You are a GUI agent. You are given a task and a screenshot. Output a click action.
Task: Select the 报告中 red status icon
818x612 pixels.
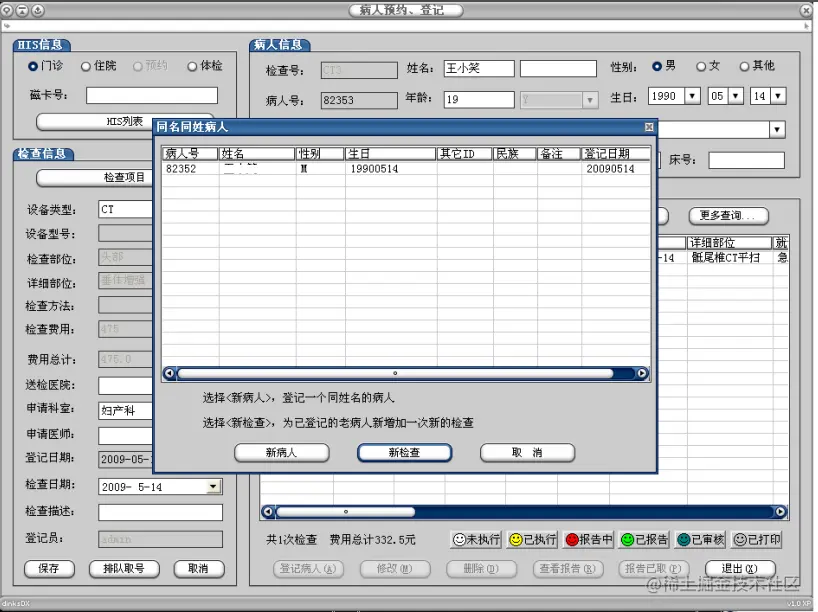click(571, 539)
